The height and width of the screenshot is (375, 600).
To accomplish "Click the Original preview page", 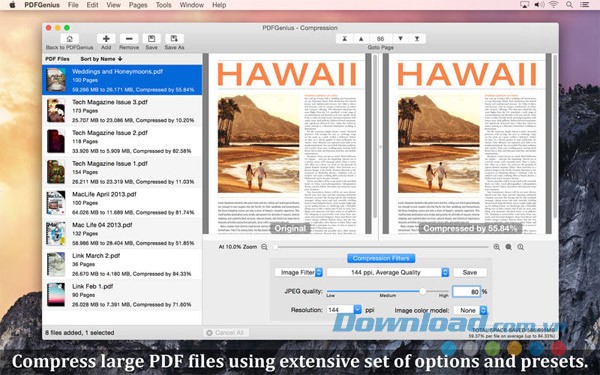I will point(287,144).
